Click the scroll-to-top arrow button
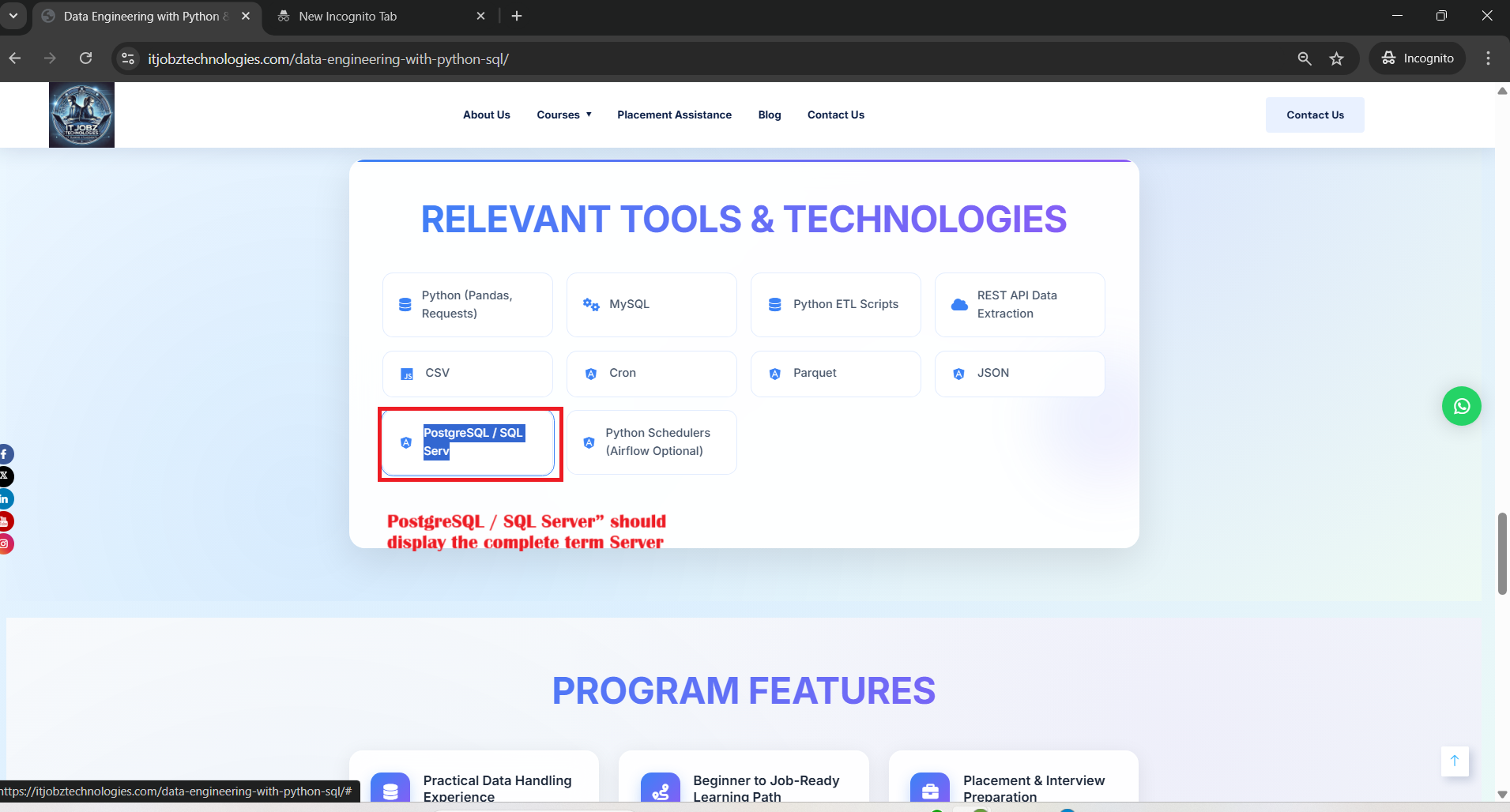The width and height of the screenshot is (1510, 812). (1454, 761)
